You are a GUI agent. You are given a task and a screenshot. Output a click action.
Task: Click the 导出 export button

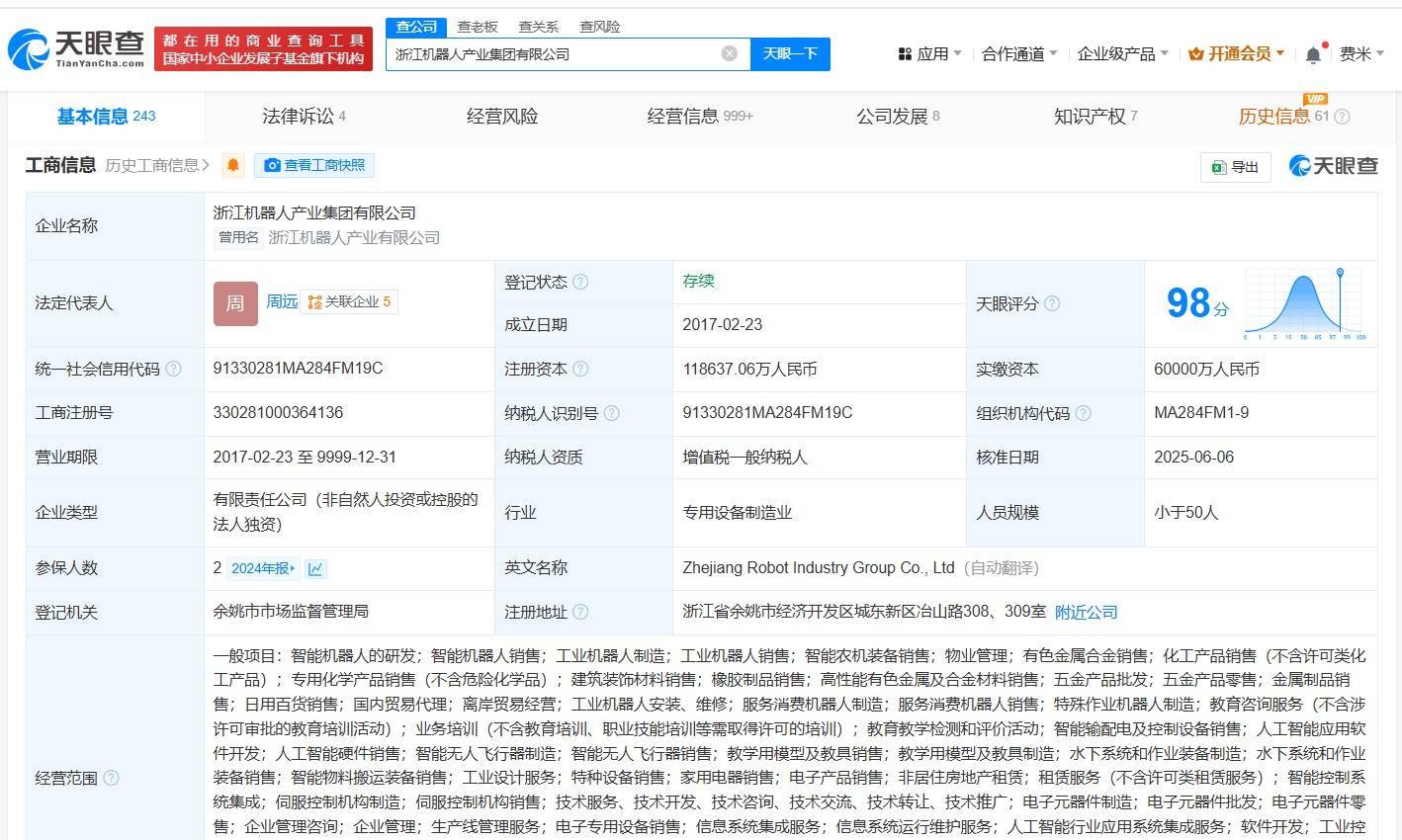coord(1236,167)
